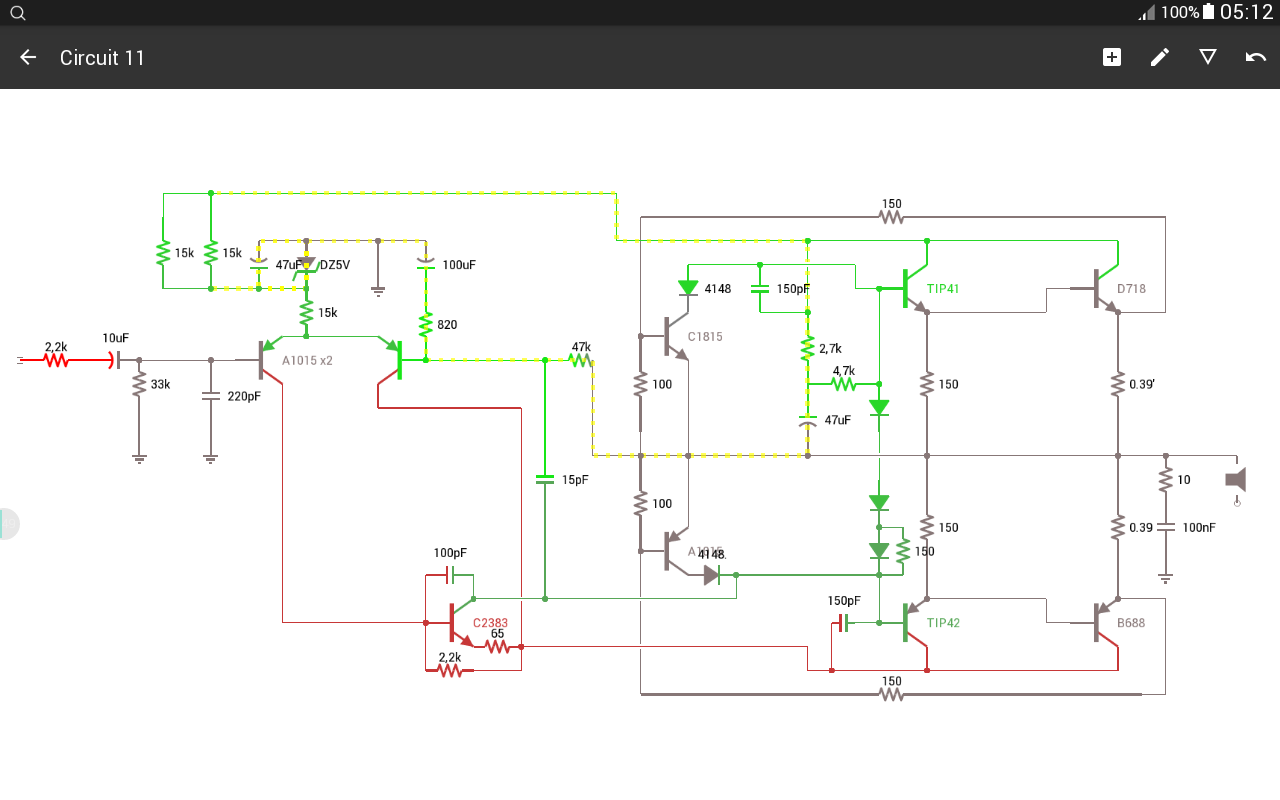Tap the add component plus icon
This screenshot has width=1280, height=800.
(1112, 57)
